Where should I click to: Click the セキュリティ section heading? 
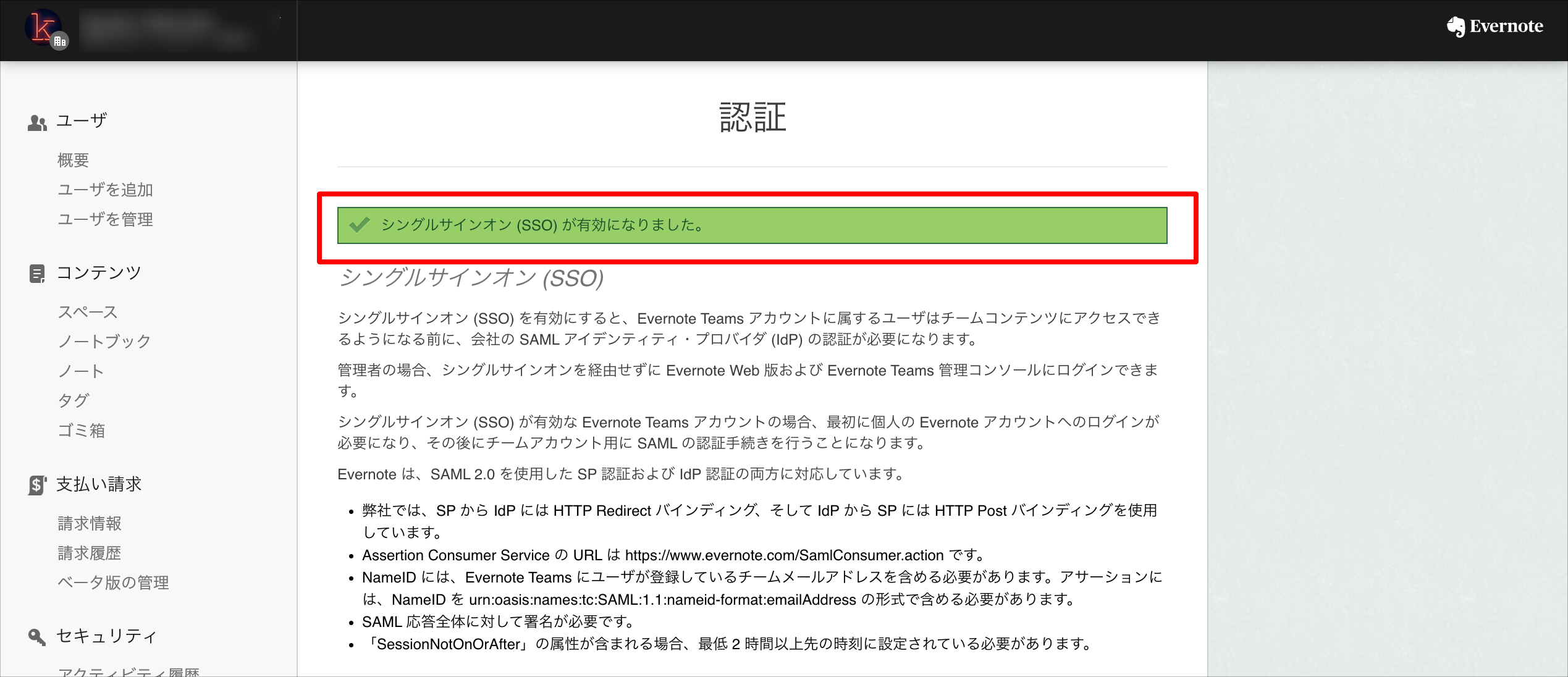[x=107, y=636]
